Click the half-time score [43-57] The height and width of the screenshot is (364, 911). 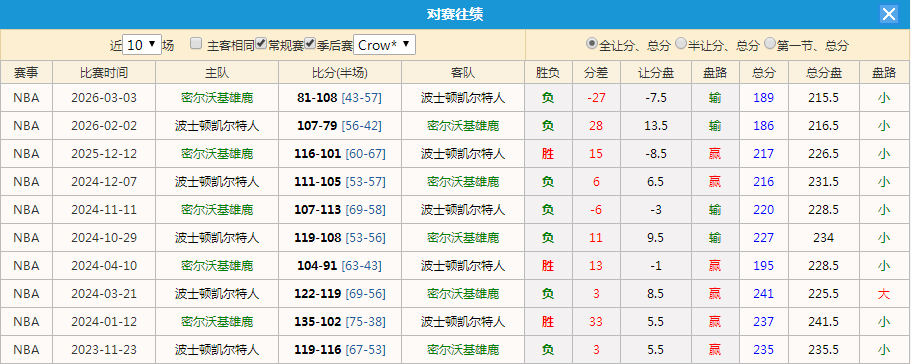(x=361, y=98)
